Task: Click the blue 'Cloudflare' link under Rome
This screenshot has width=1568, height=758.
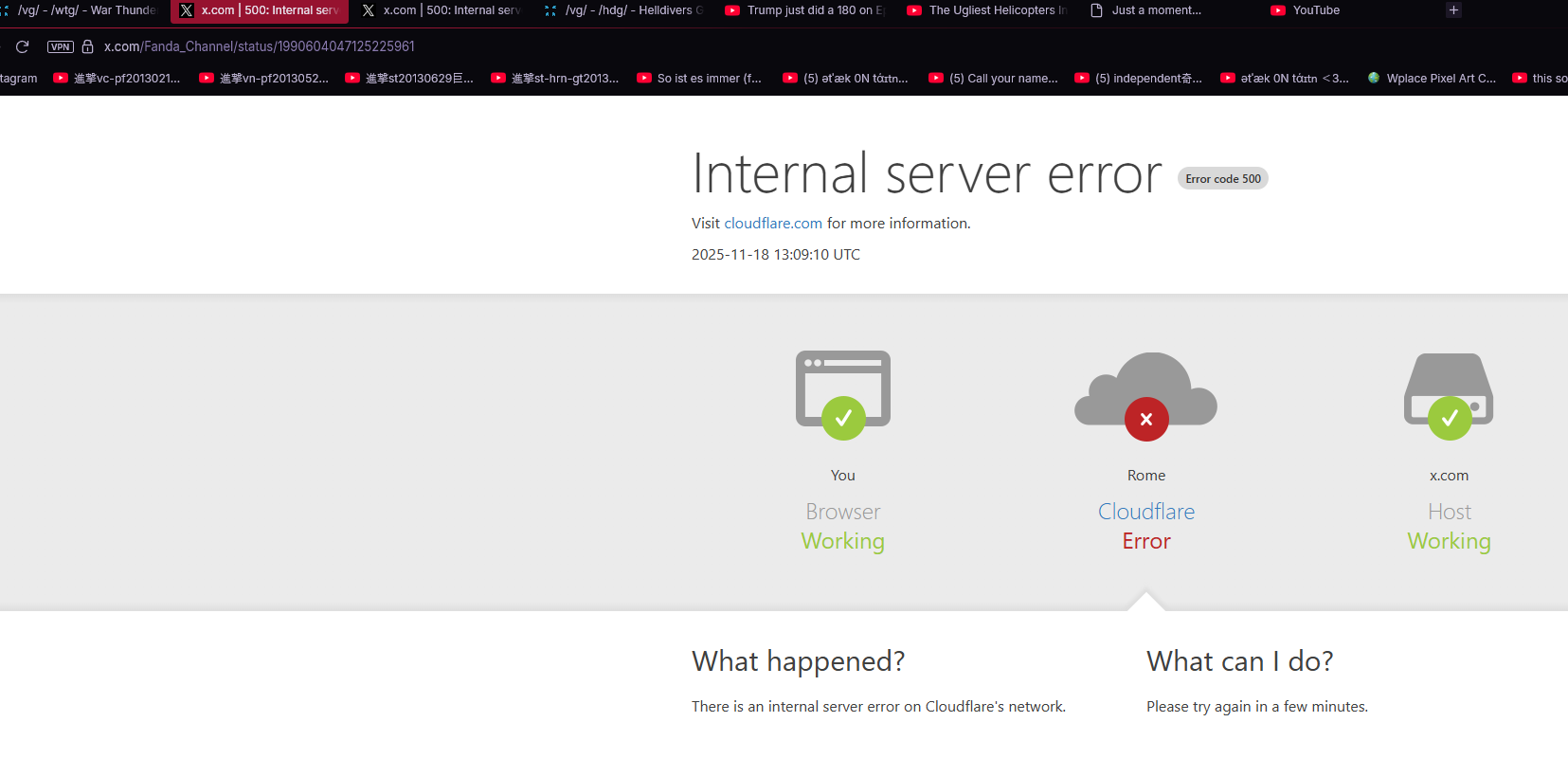Action: click(x=1146, y=512)
